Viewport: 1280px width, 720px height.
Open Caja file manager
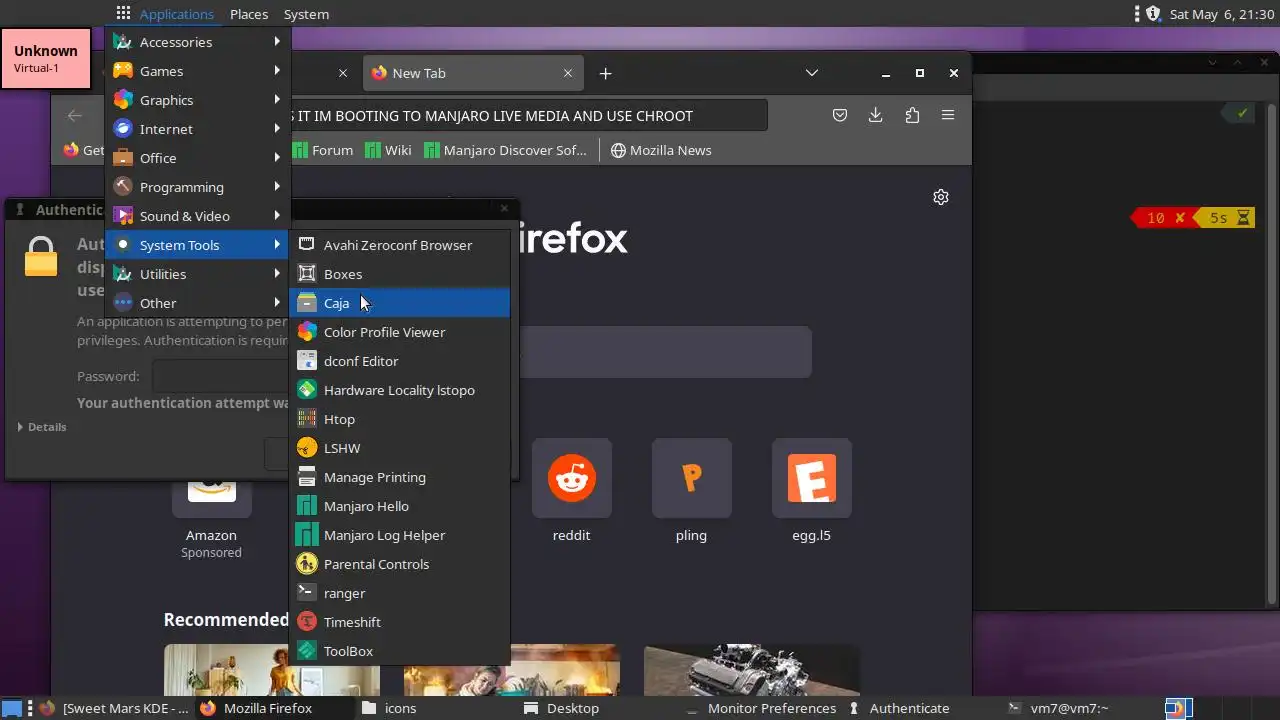pos(399,303)
